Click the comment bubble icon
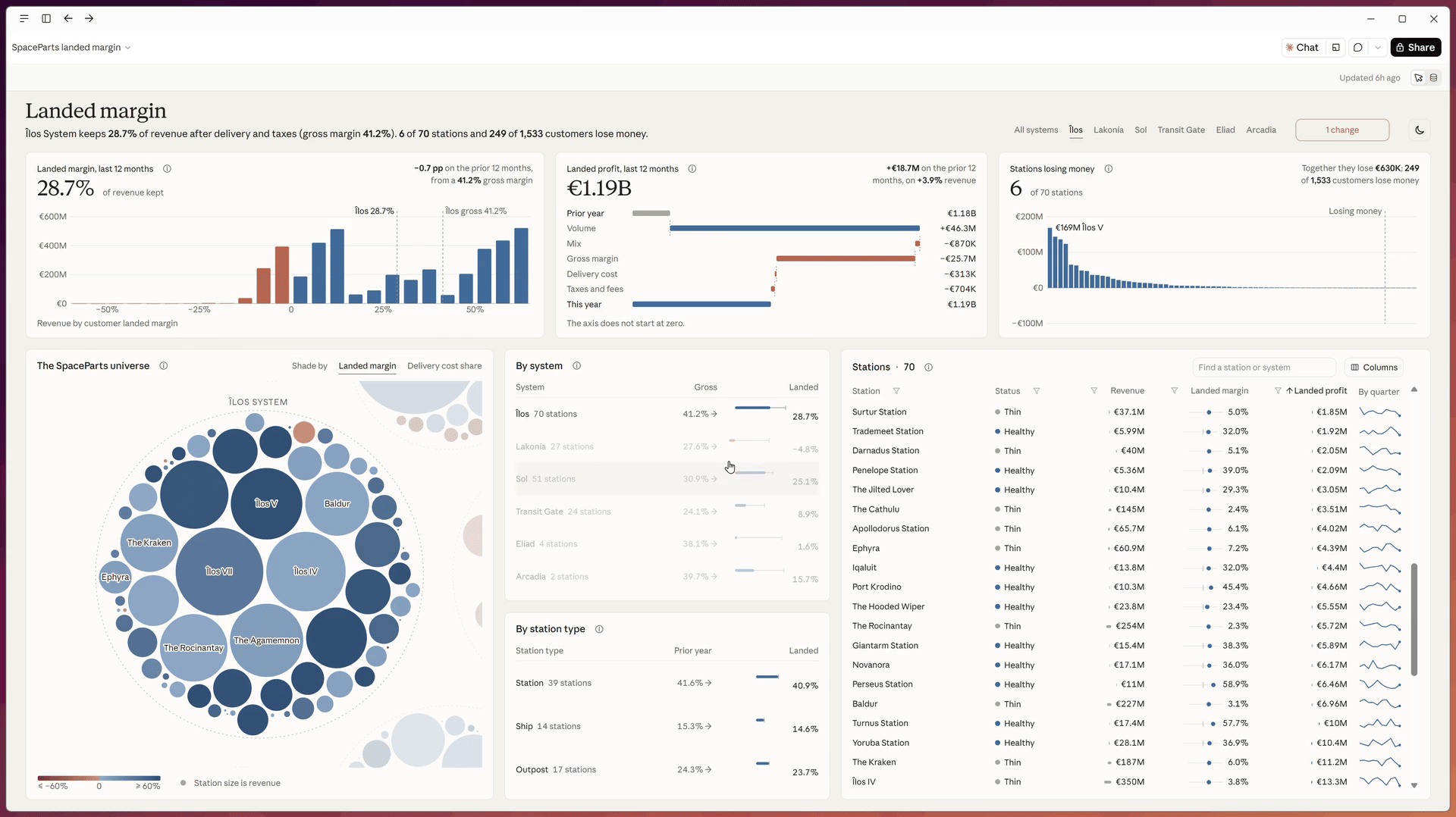This screenshot has height=817, width=1456. pyautogui.click(x=1358, y=47)
